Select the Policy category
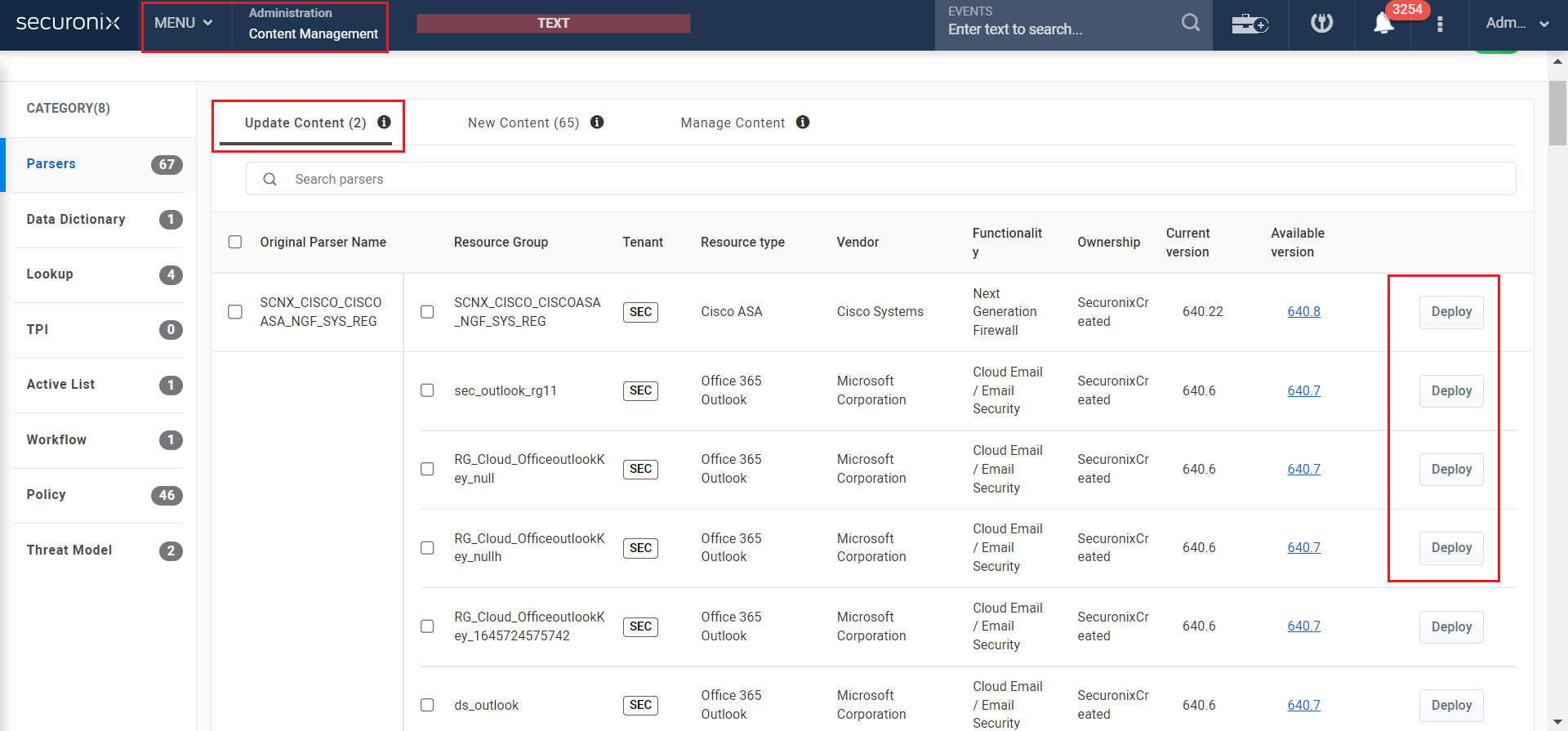This screenshot has height=731, width=1568. click(98, 495)
